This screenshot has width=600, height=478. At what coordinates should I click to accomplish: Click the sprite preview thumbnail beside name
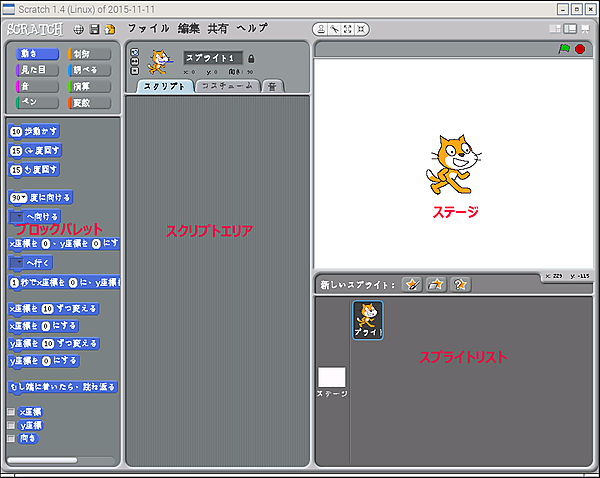pos(161,61)
